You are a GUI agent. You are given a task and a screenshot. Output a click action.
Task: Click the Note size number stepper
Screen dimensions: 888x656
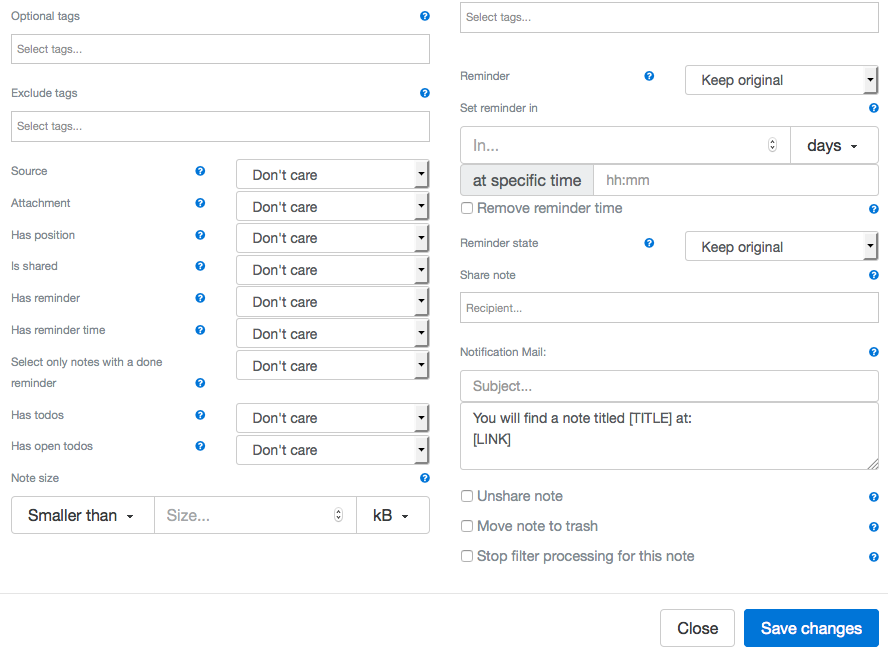click(338, 516)
